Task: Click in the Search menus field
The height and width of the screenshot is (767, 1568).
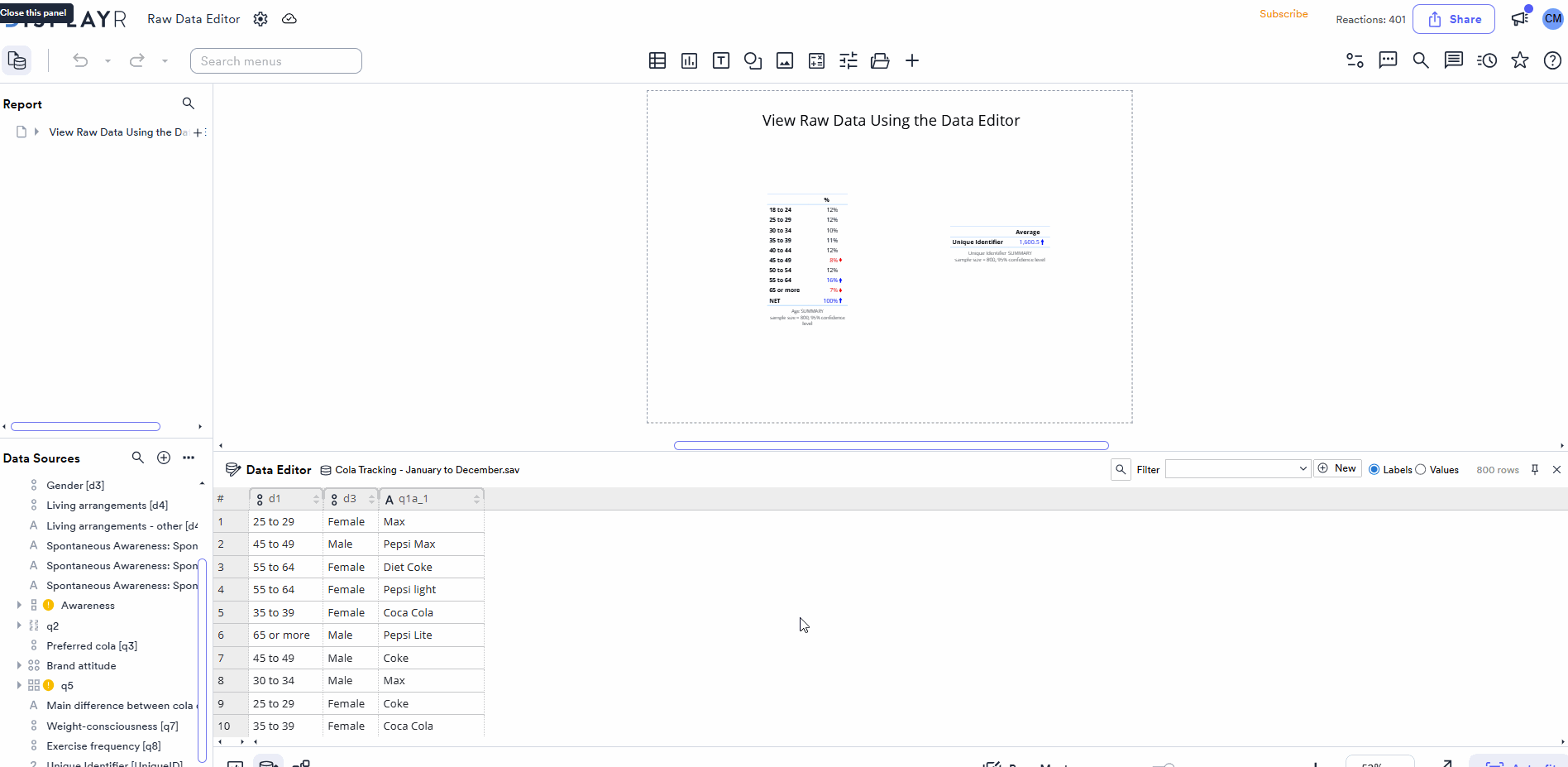Action: [275, 60]
